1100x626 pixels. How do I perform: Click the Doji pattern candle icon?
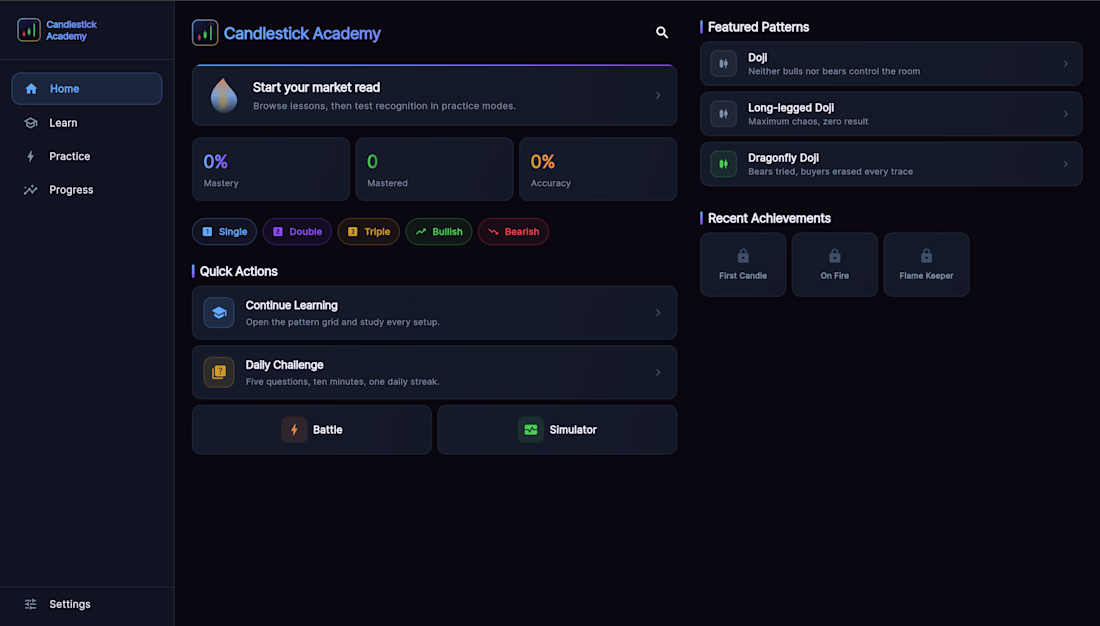tap(723, 64)
